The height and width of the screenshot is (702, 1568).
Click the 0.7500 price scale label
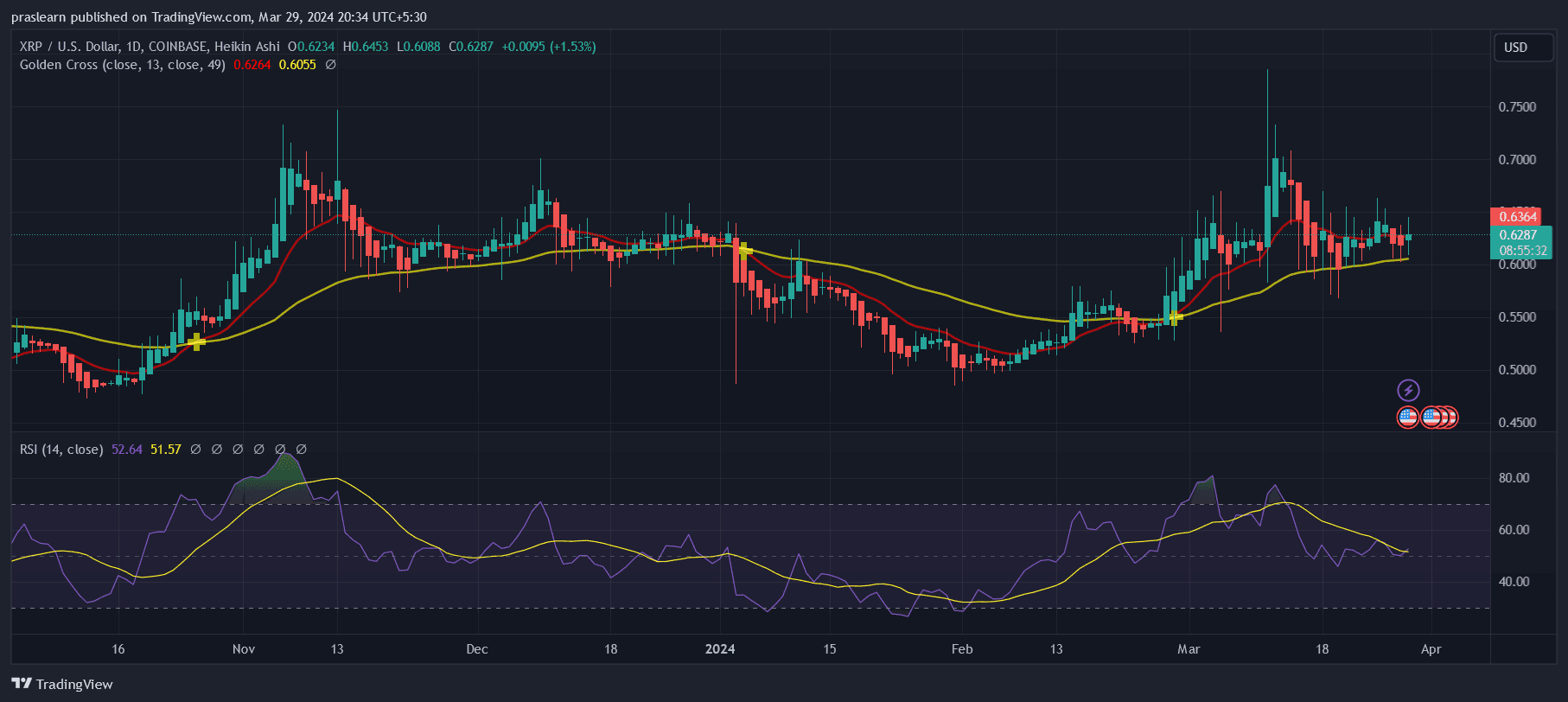[1517, 107]
